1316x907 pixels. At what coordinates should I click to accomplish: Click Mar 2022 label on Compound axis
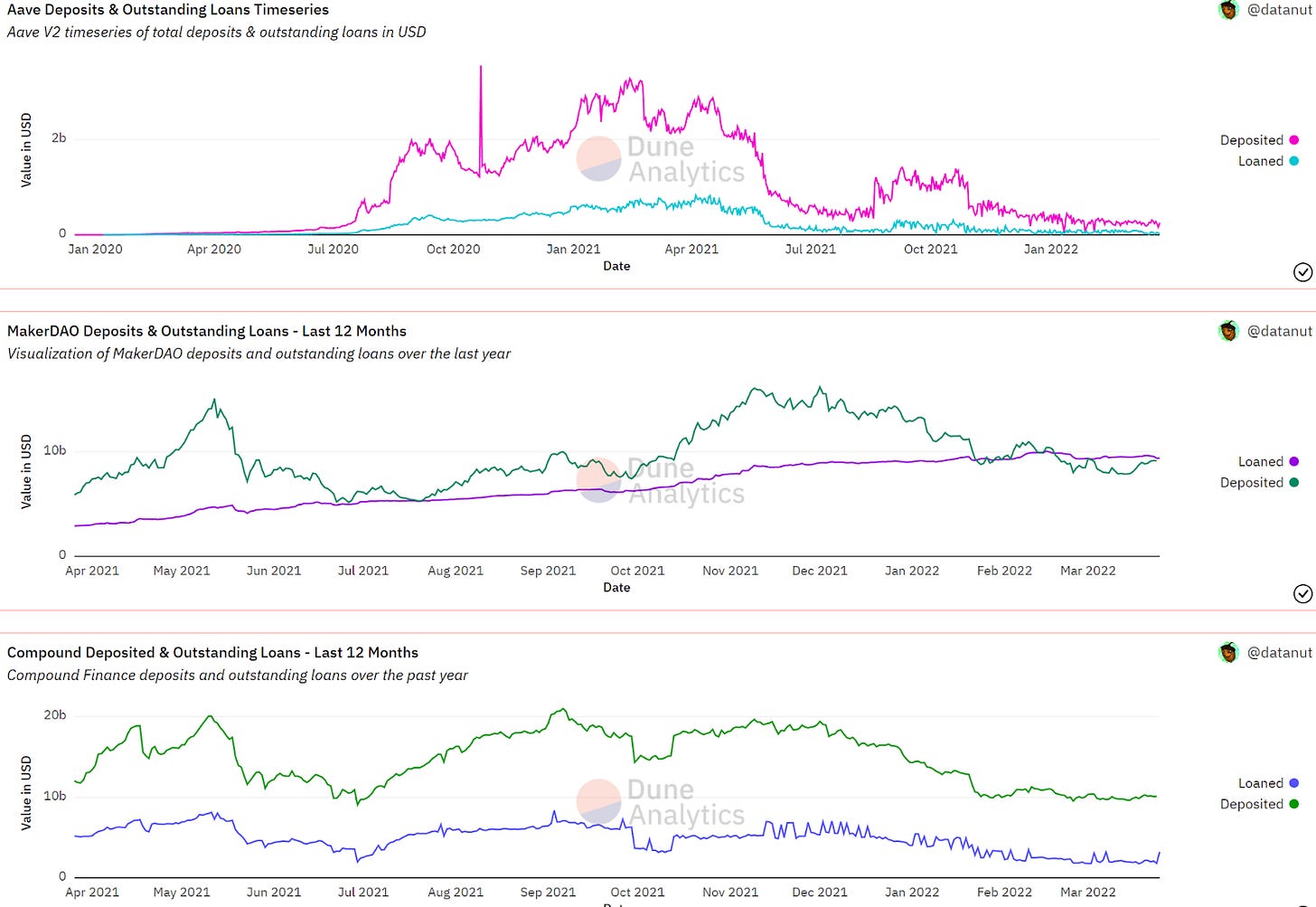pos(1087,892)
